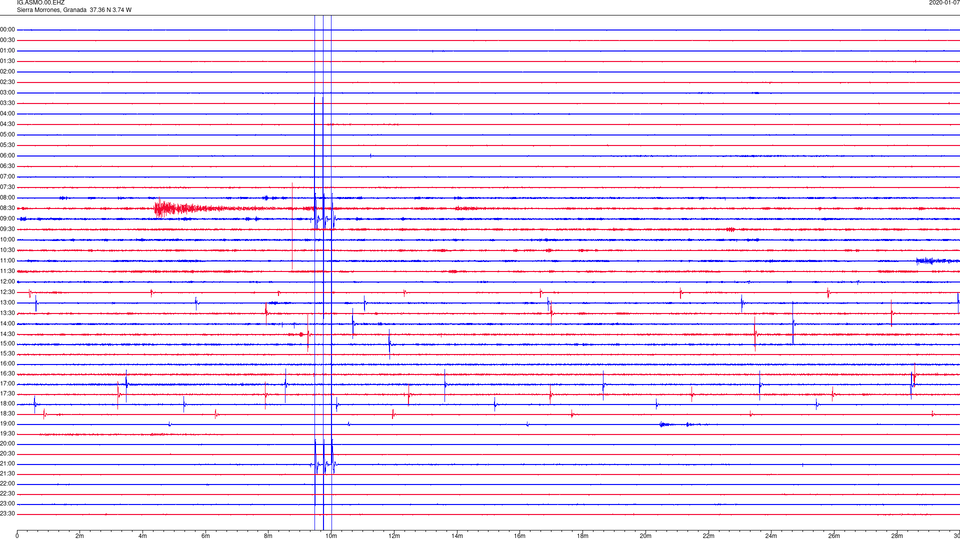960x540 pixels.
Task: Click the 01:00 row label
Action: (x=7, y=50)
